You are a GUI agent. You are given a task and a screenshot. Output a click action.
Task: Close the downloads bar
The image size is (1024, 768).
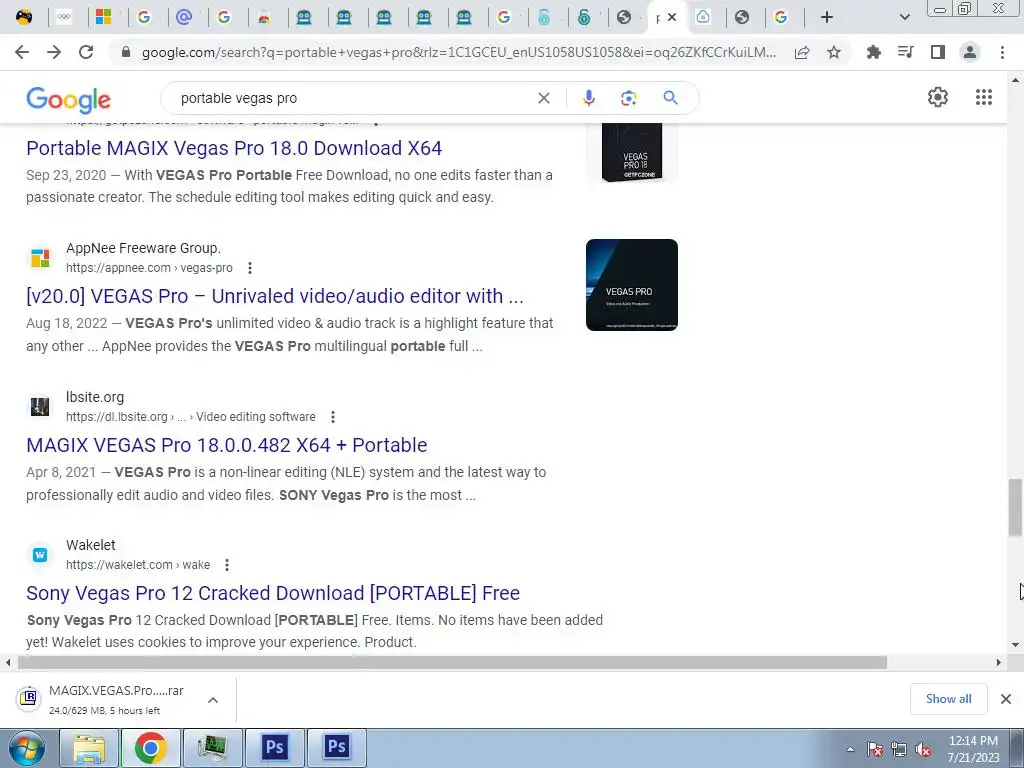[1006, 699]
